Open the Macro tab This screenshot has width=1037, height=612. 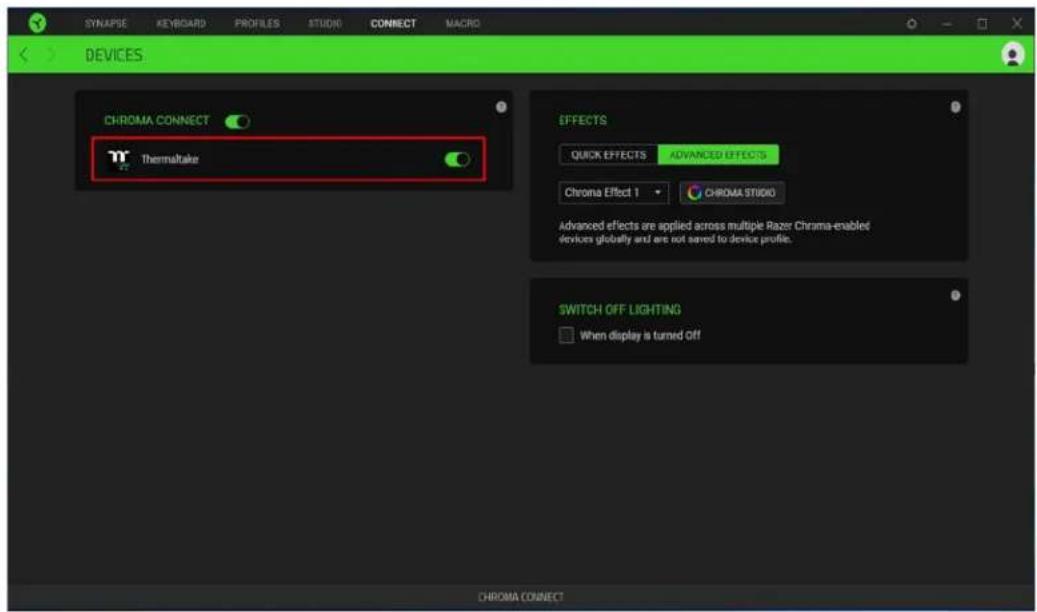click(x=463, y=24)
